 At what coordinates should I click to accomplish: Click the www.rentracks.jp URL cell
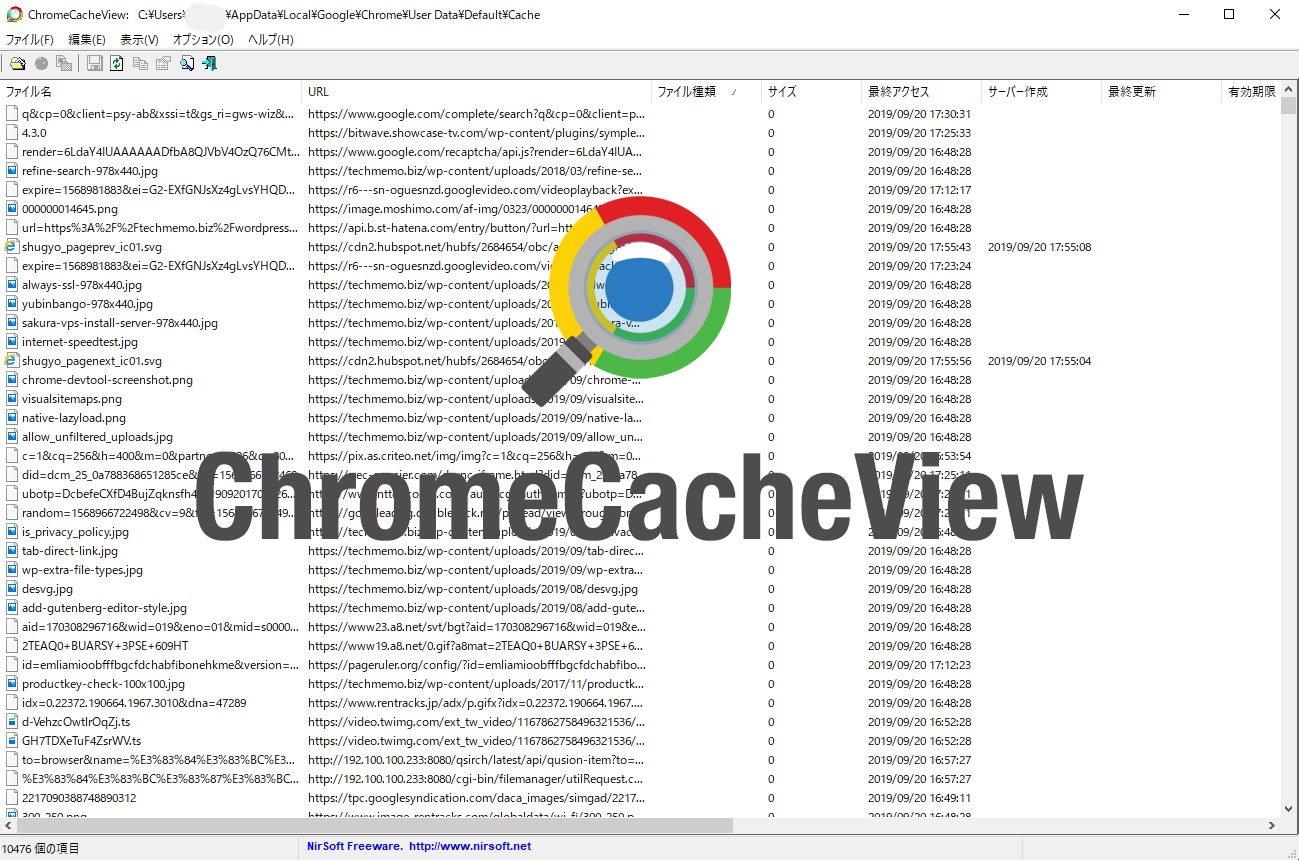pyautogui.click(x=476, y=703)
